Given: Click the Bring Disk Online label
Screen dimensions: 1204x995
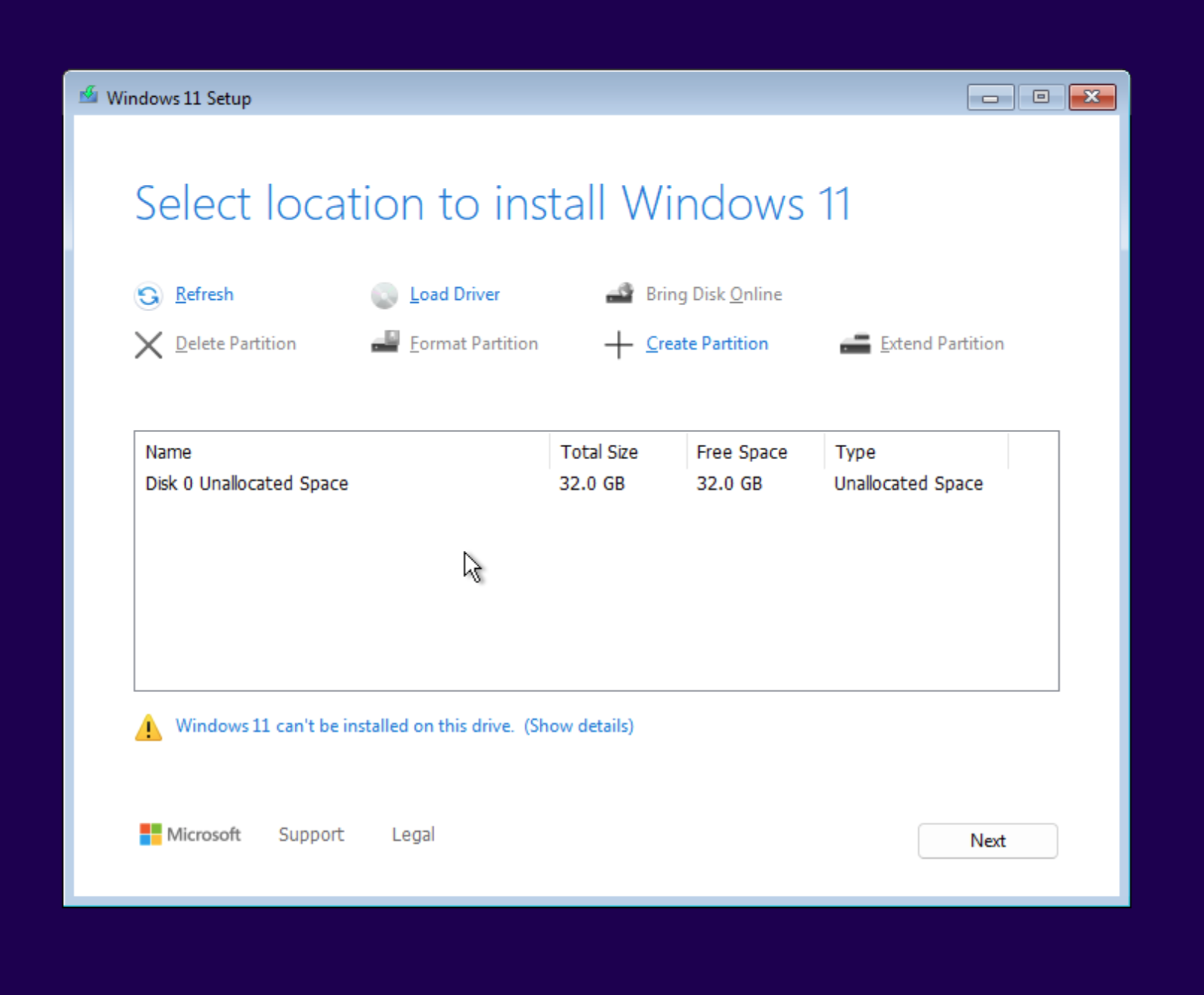Looking at the screenshot, I should click(714, 294).
